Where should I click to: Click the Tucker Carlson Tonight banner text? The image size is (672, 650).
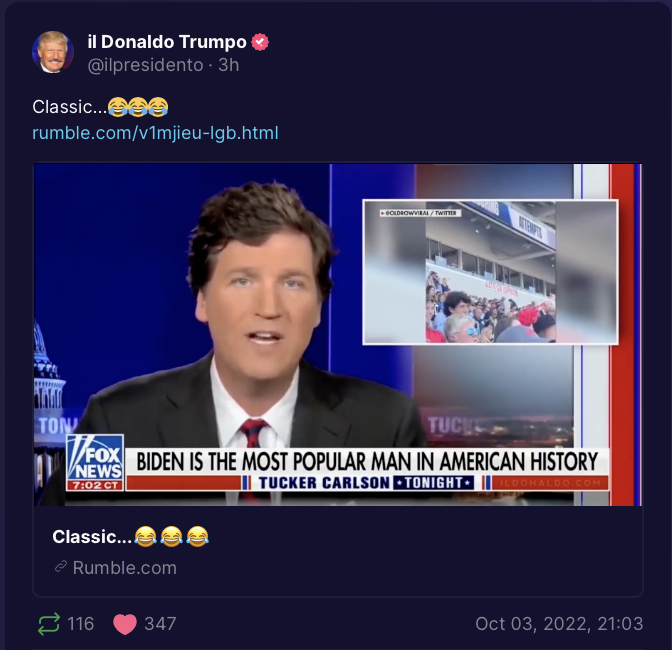[366, 483]
